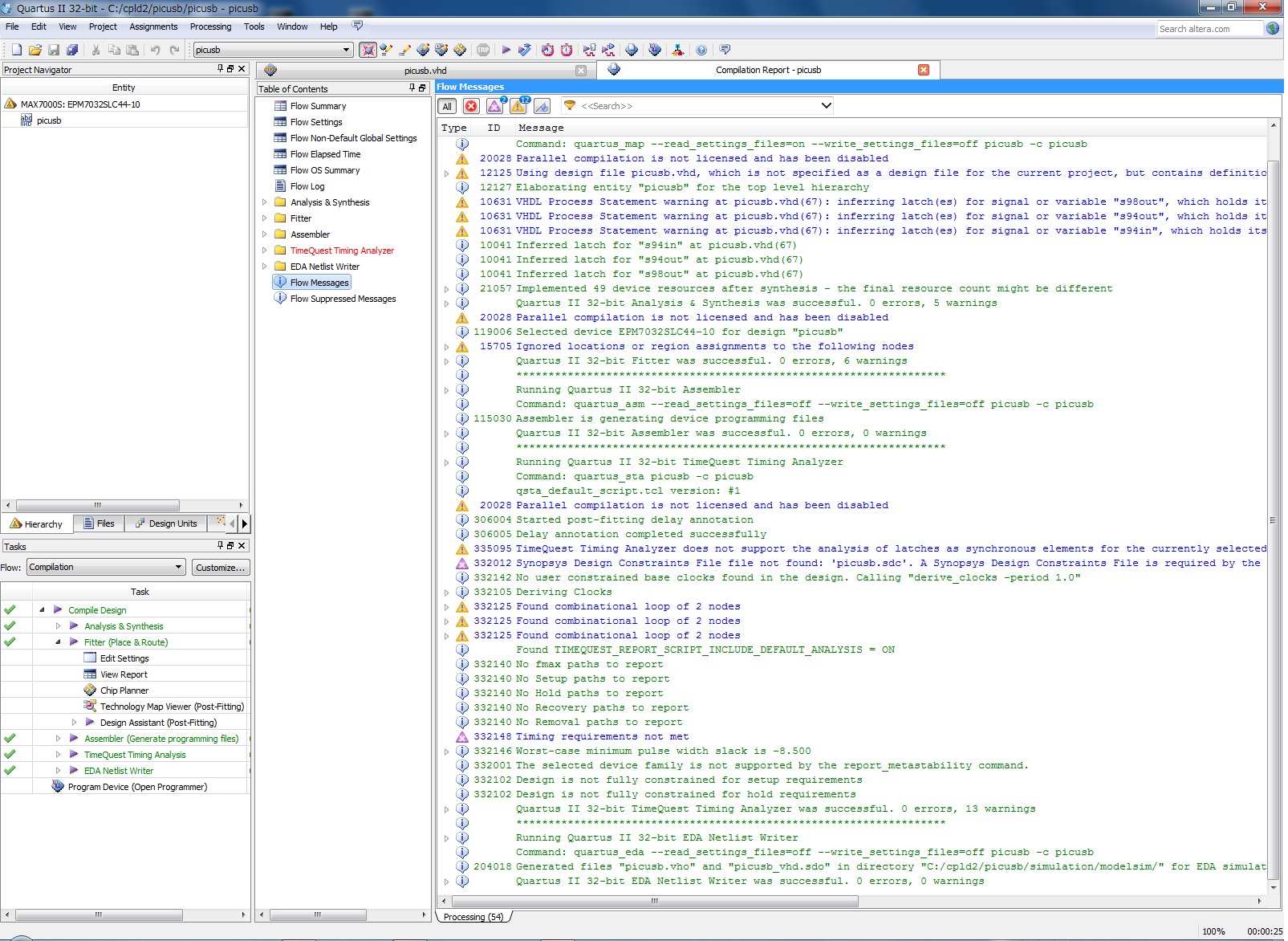Click the Redo arrow icon

174,50
